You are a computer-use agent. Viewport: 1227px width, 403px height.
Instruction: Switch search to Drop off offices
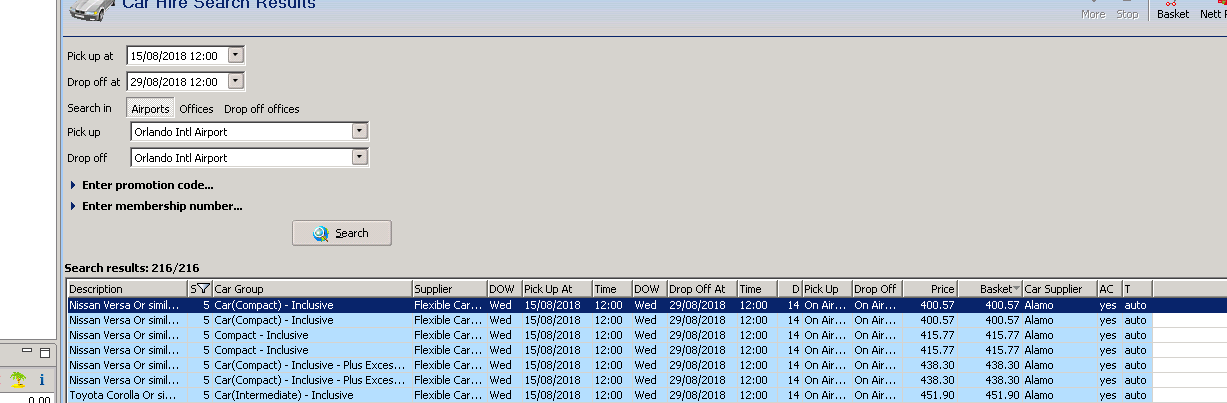coord(261,108)
